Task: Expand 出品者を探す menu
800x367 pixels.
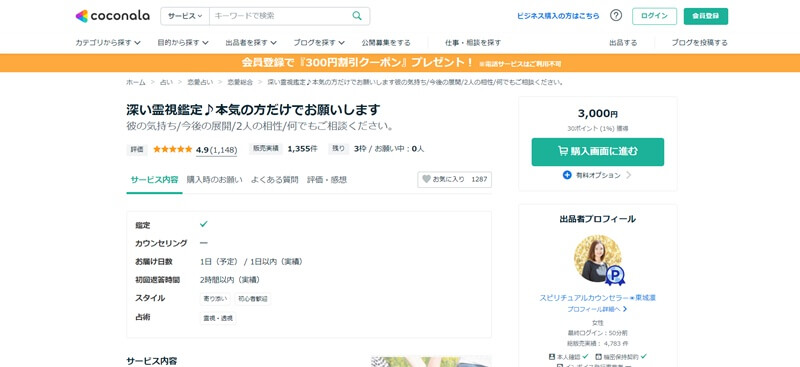Action: pyautogui.click(x=251, y=43)
